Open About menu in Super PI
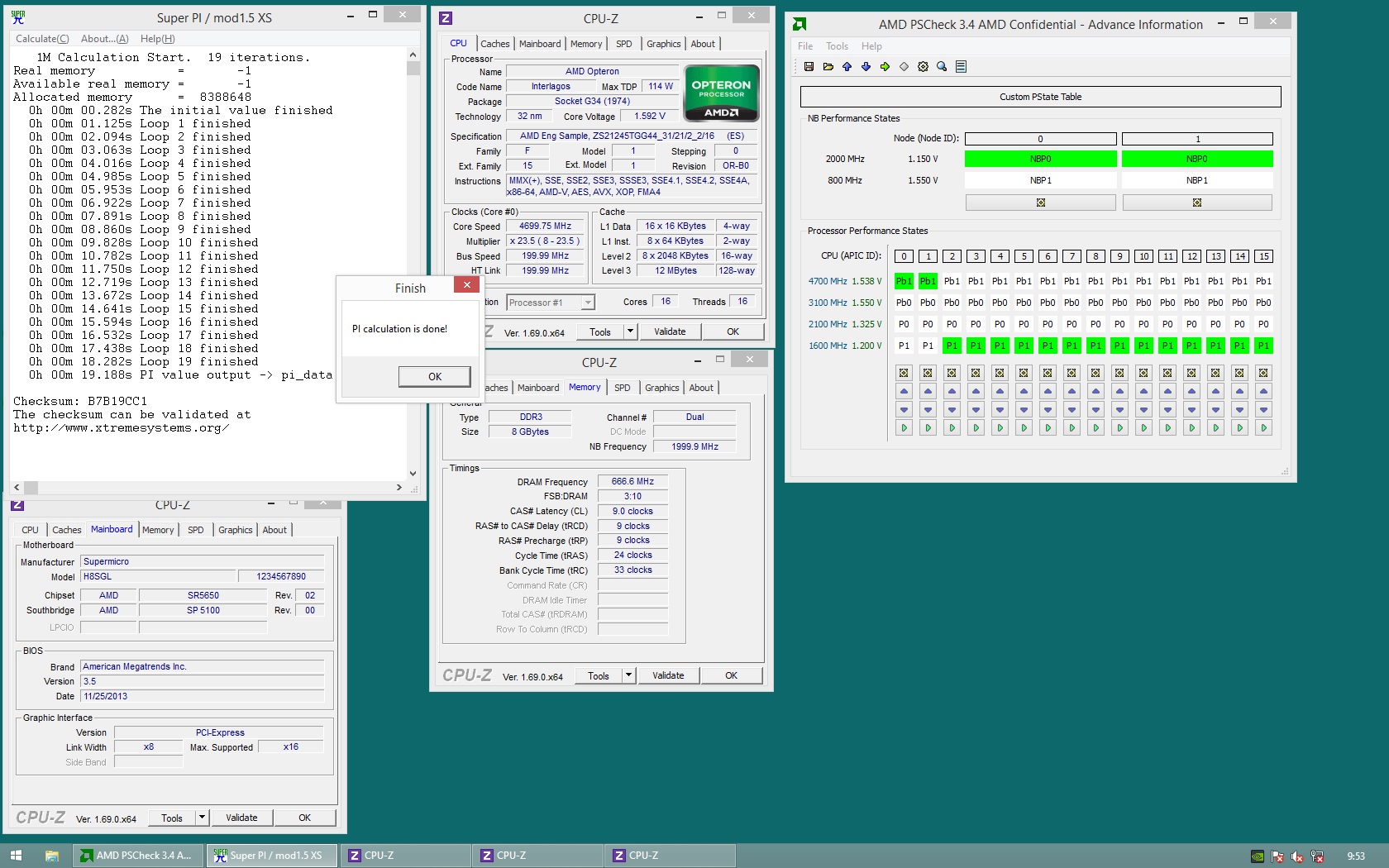The image size is (1389, 868). pyautogui.click(x=104, y=39)
